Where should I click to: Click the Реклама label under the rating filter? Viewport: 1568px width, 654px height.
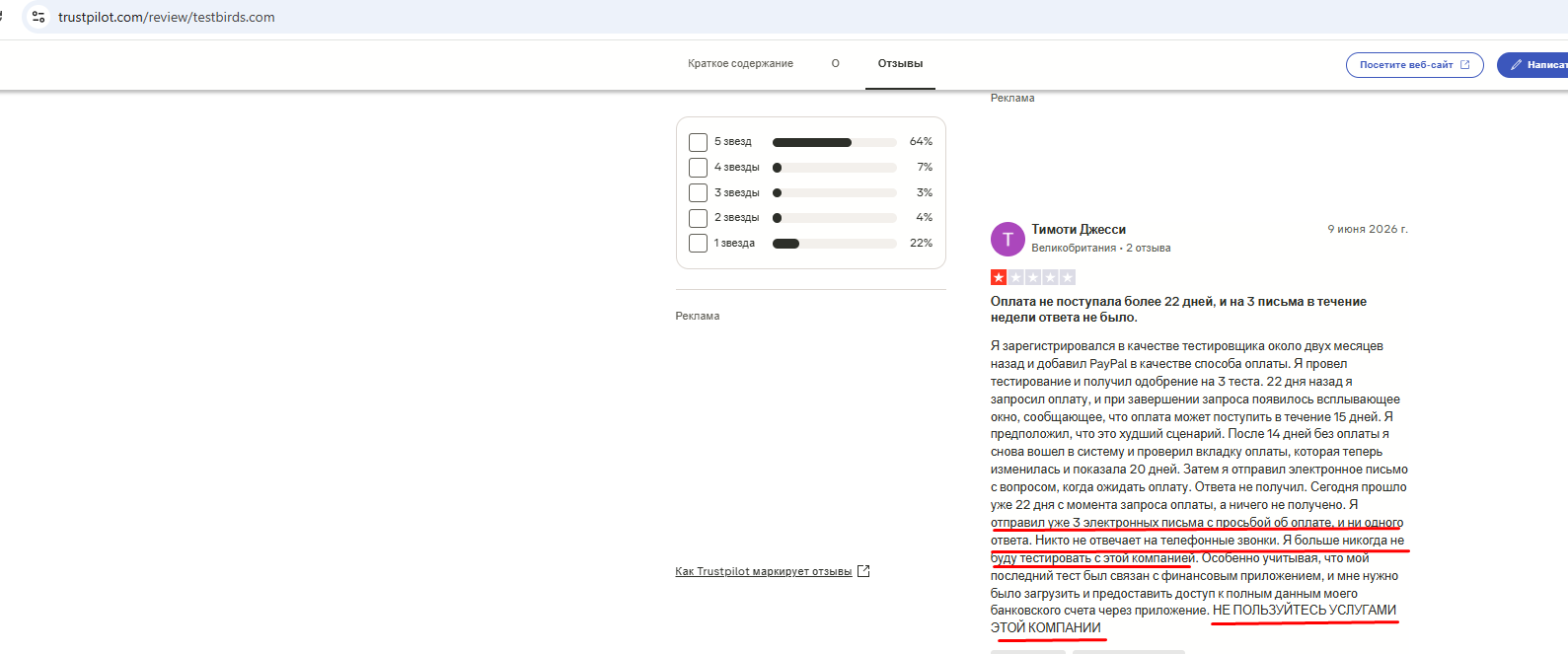tap(698, 316)
